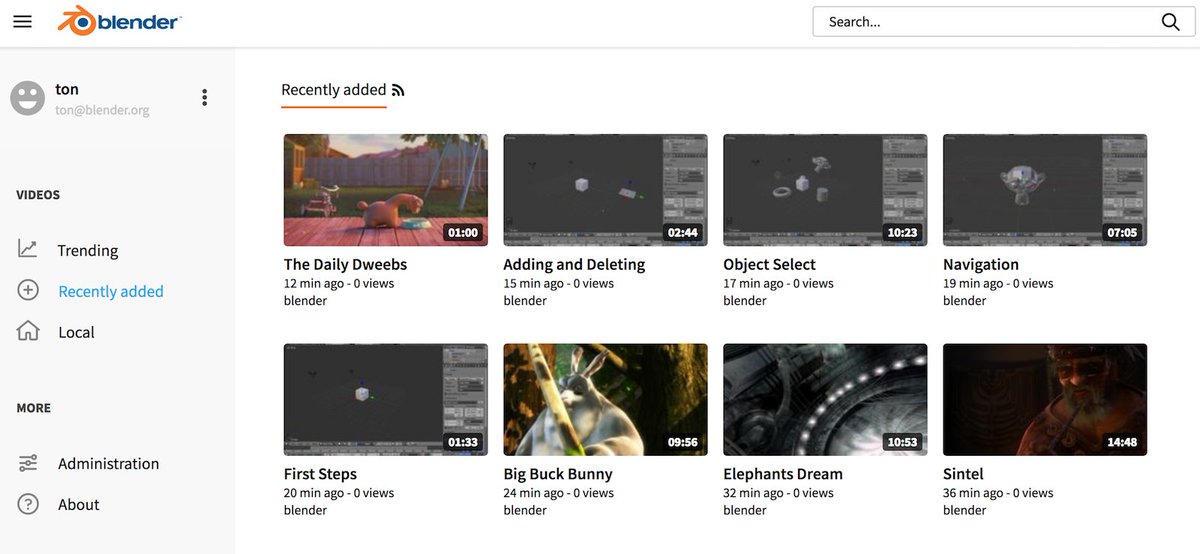Image resolution: width=1200 pixels, height=554 pixels.
Task: Click blender channel under Navigation
Action: click(x=964, y=300)
